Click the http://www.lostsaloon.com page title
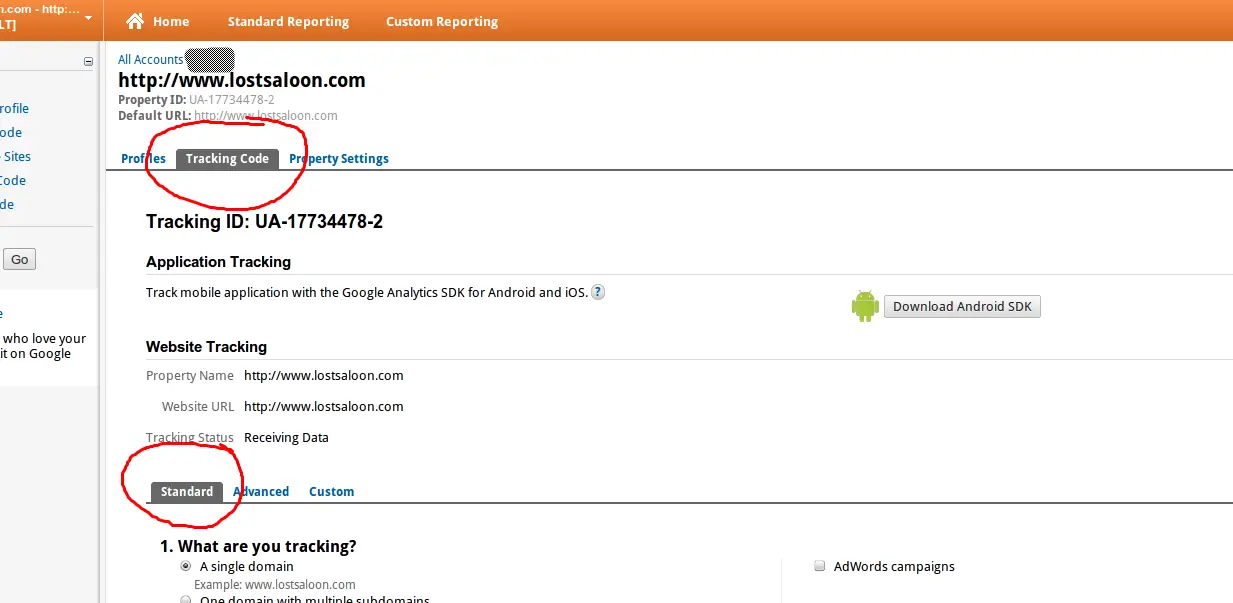Image resolution: width=1233 pixels, height=603 pixels. pos(242,80)
